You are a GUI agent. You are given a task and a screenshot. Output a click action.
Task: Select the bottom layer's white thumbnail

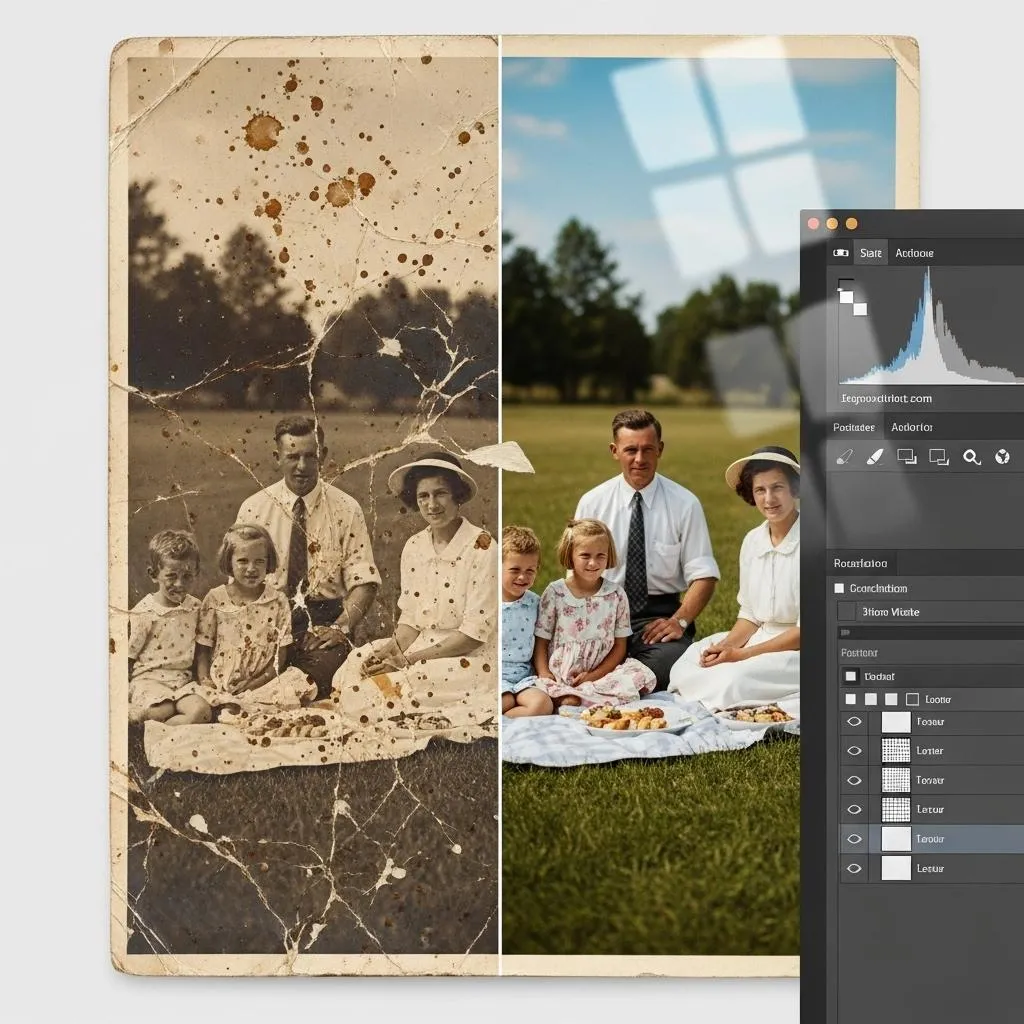pyautogui.click(x=895, y=868)
